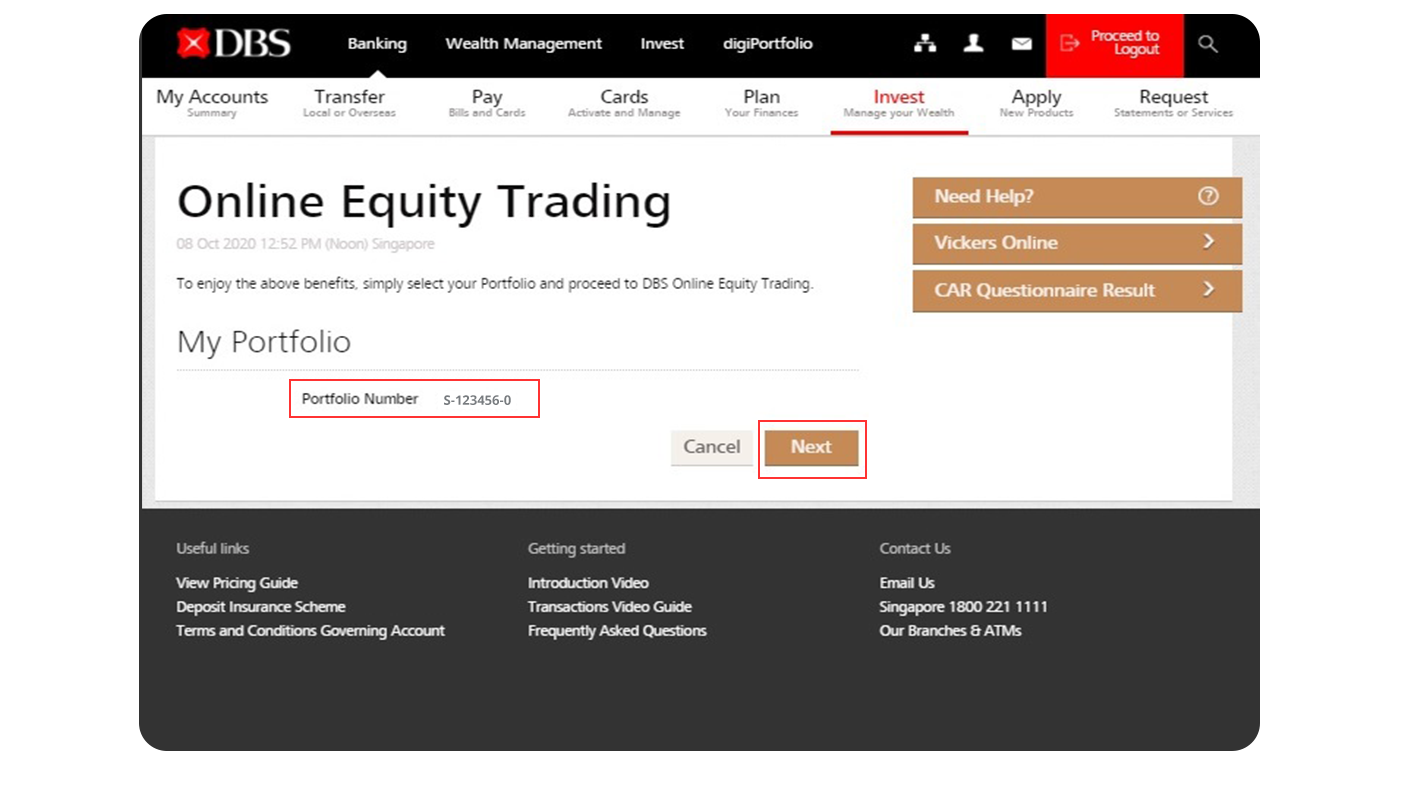Open Plan Your Finances tab
The image size is (1406, 810).
pos(762,103)
